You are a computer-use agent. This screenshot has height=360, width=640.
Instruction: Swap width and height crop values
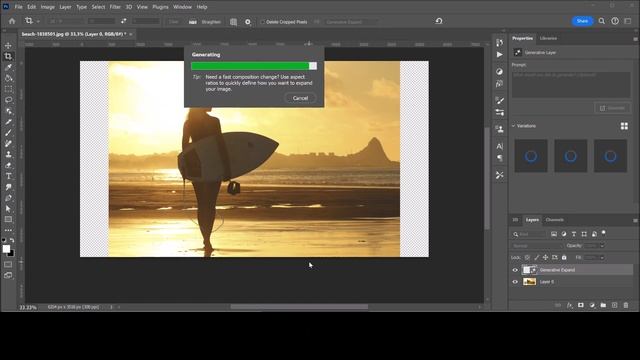pos(123,21)
